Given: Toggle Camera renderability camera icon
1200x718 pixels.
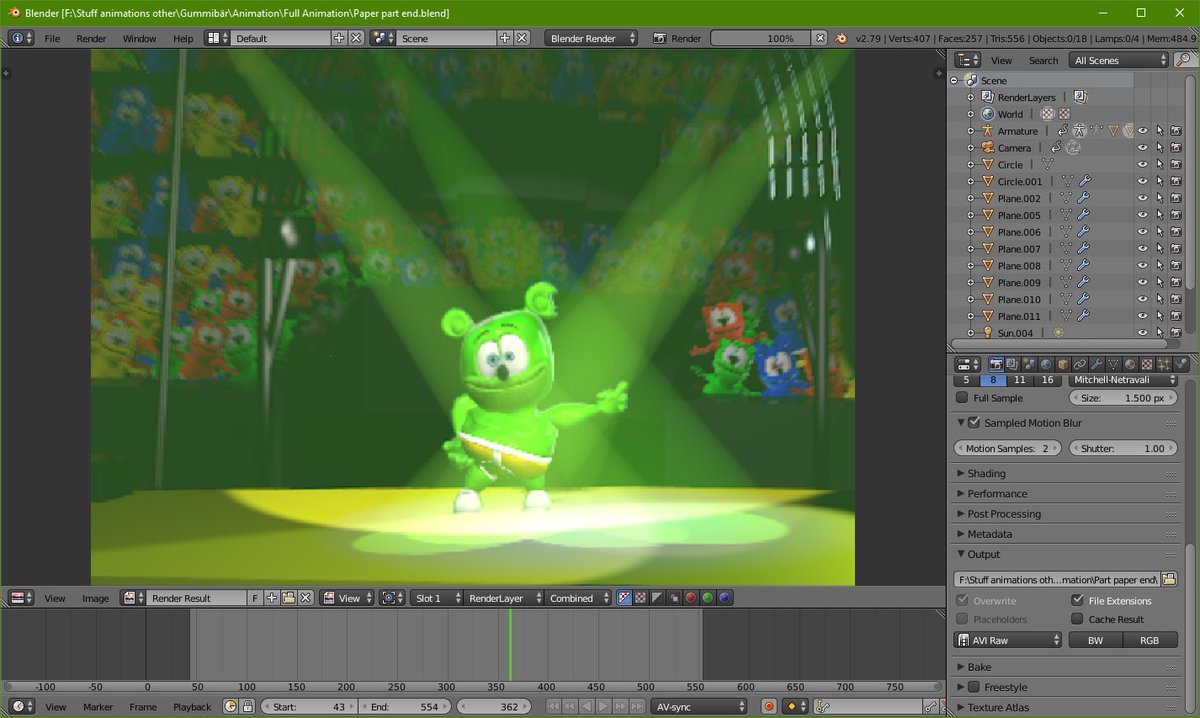Looking at the screenshot, I should pos(1176,148).
